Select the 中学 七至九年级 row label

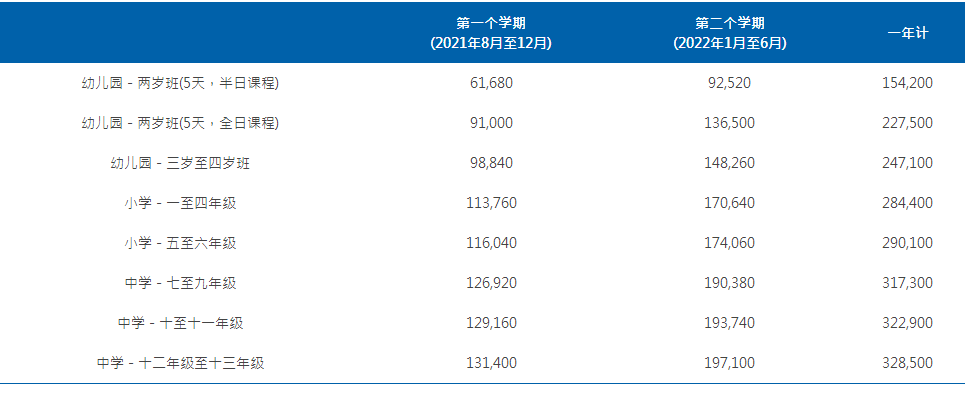180,283
